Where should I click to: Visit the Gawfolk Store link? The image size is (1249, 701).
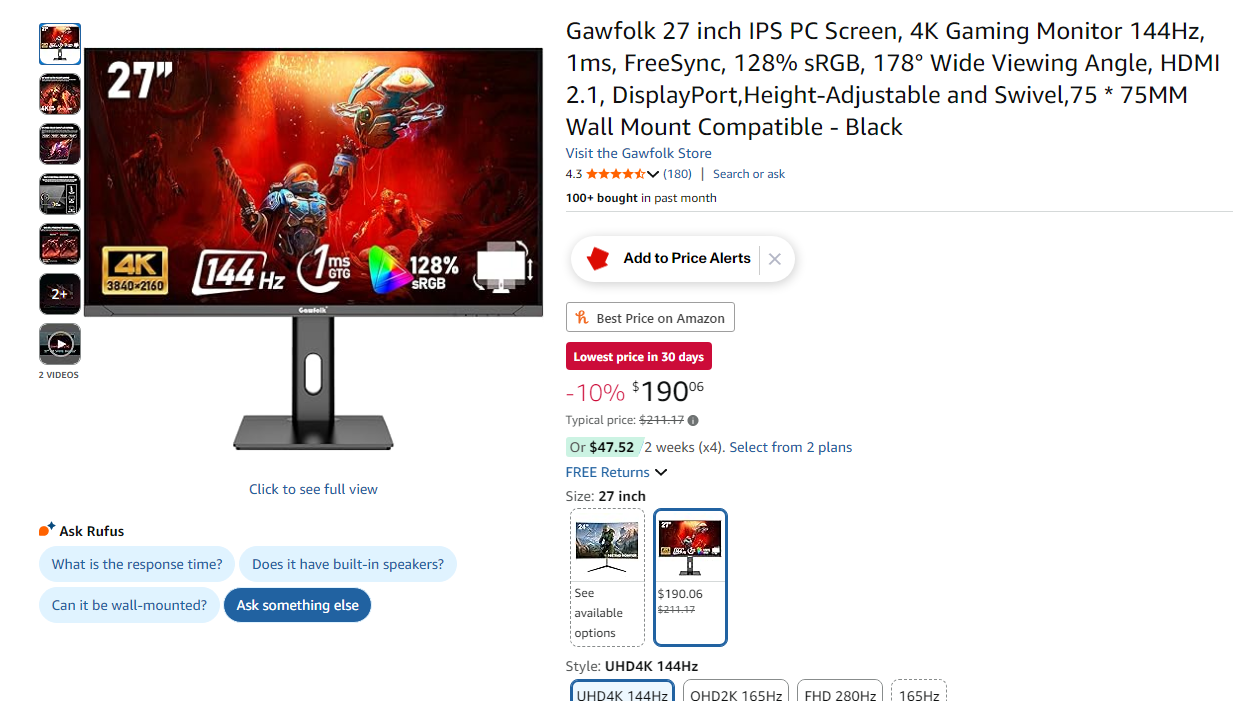(639, 153)
